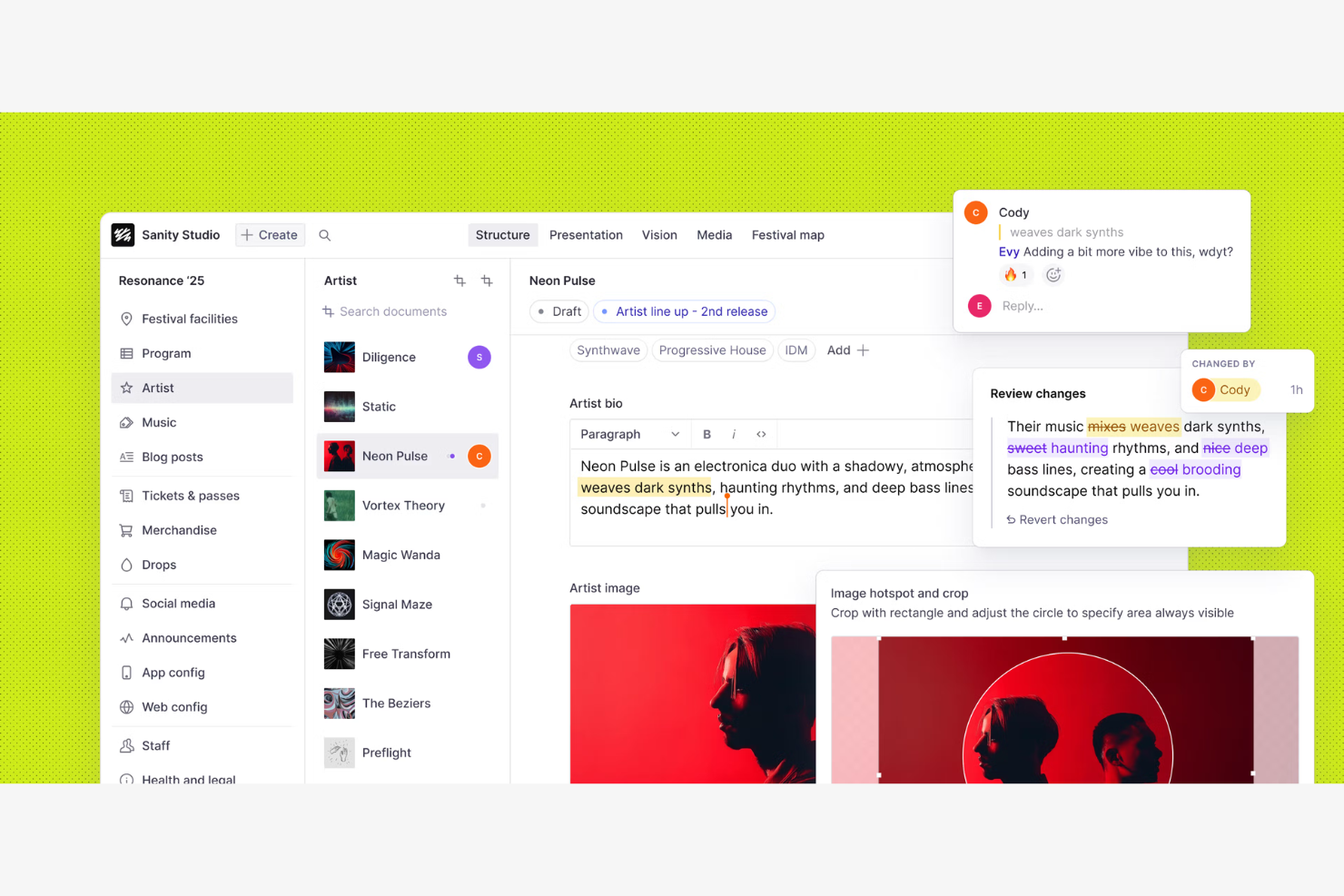Add a new genre tag
The height and width of the screenshot is (896, 1344).
847,350
